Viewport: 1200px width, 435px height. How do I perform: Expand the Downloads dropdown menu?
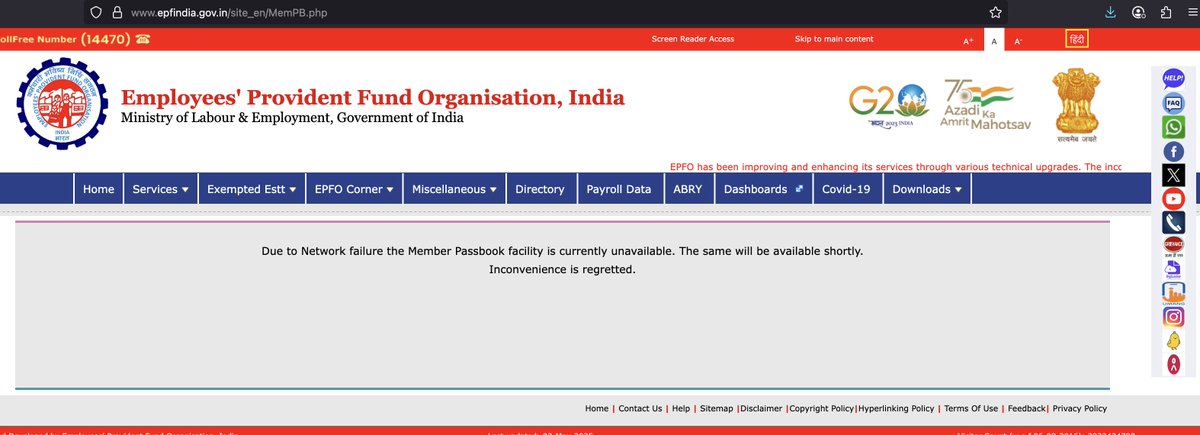927,189
